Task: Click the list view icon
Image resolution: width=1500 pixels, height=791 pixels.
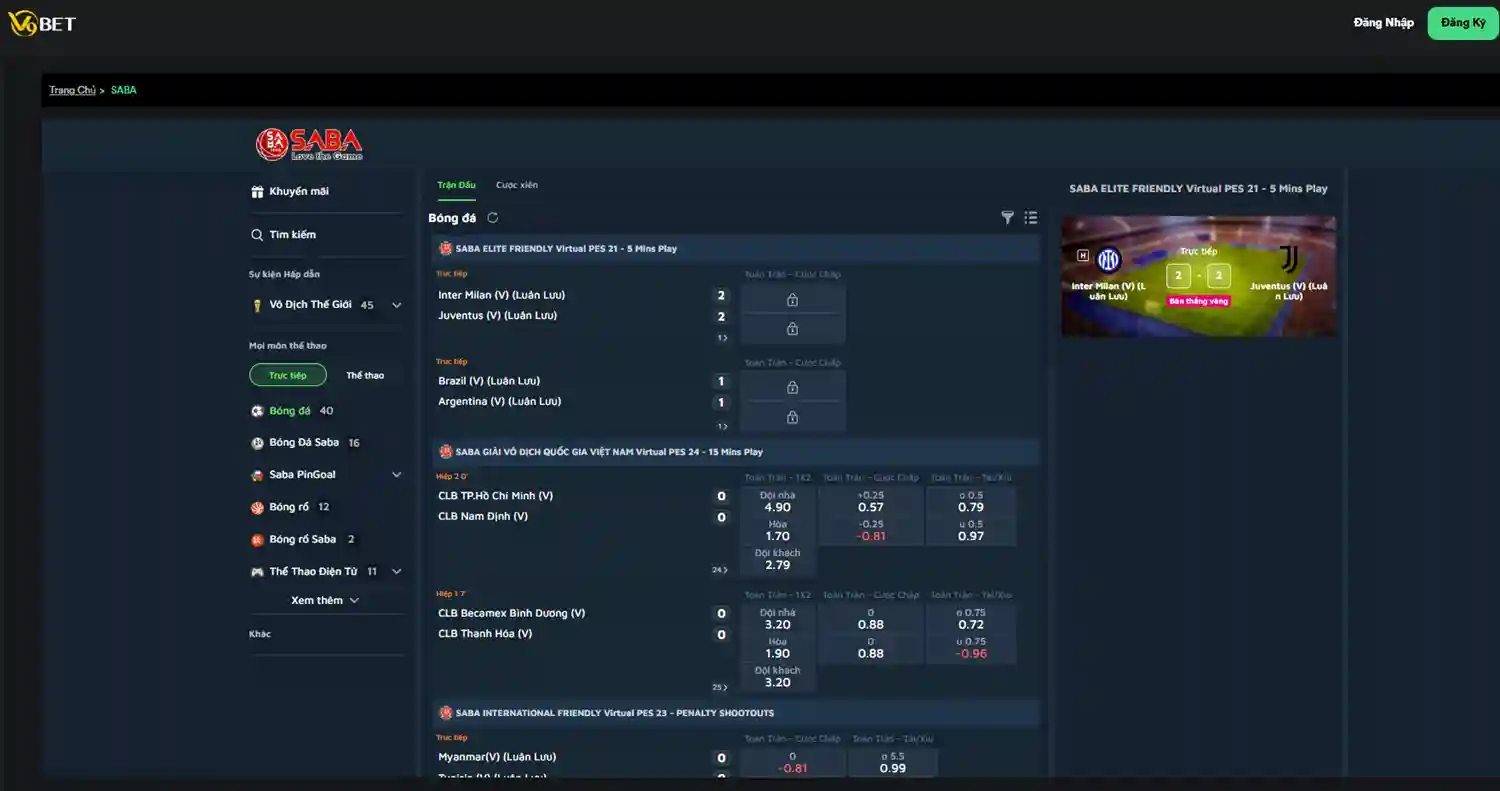Action: 1030,217
